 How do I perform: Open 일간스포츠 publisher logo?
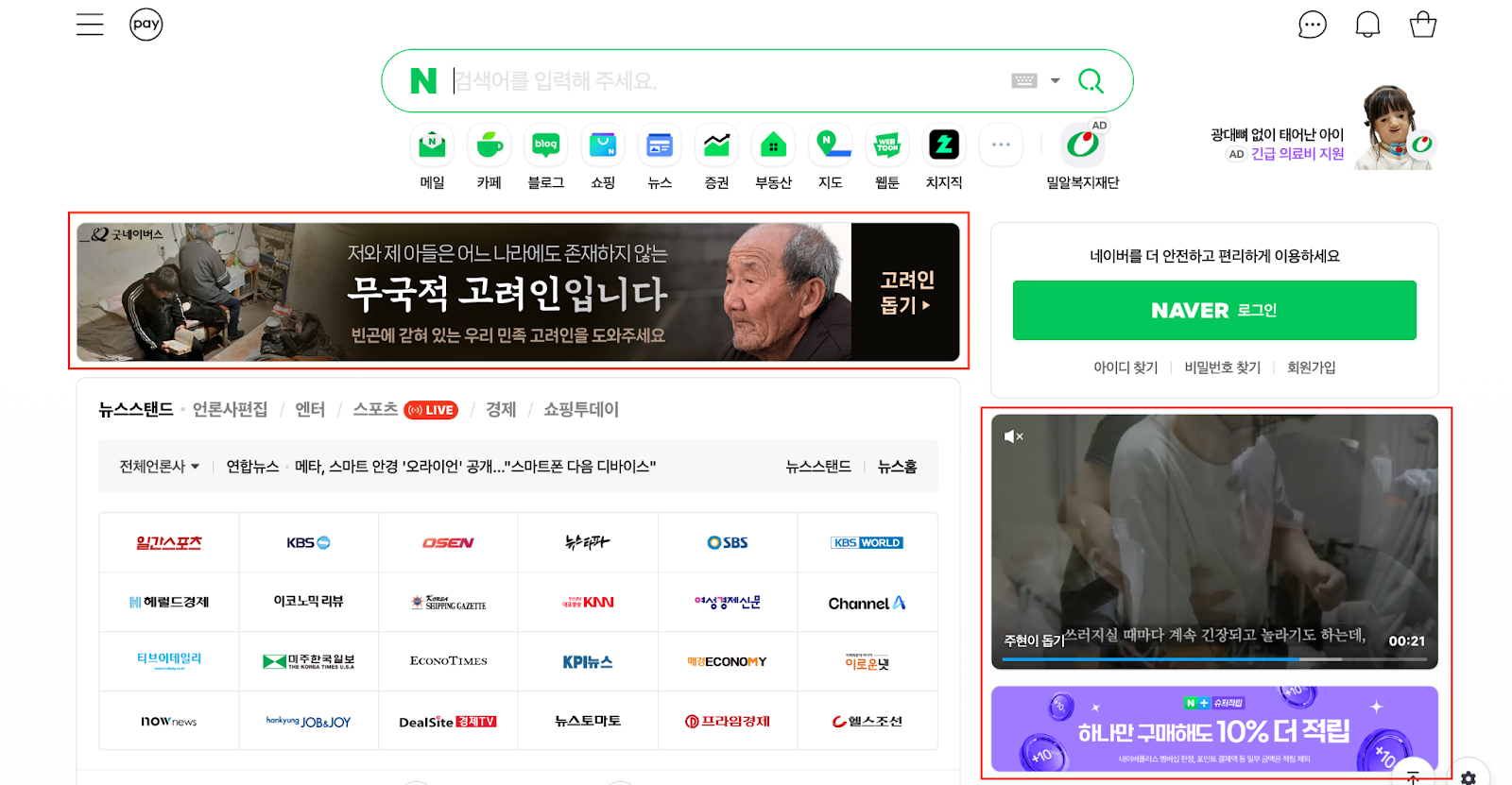click(169, 543)
